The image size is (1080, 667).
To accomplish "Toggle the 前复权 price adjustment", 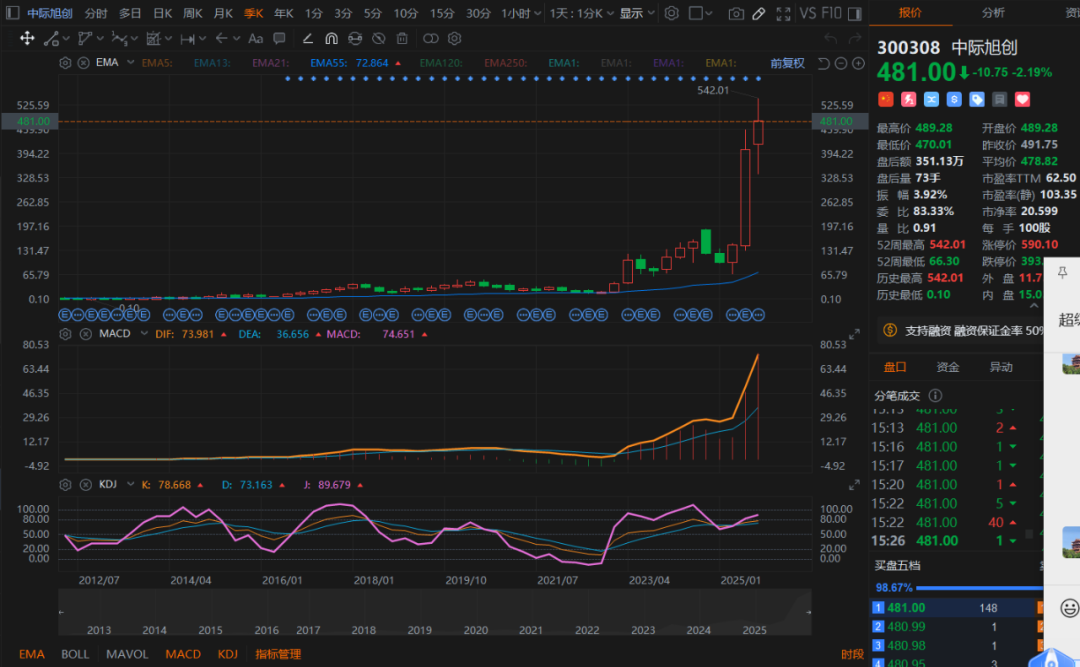I will tap(787, 63).
